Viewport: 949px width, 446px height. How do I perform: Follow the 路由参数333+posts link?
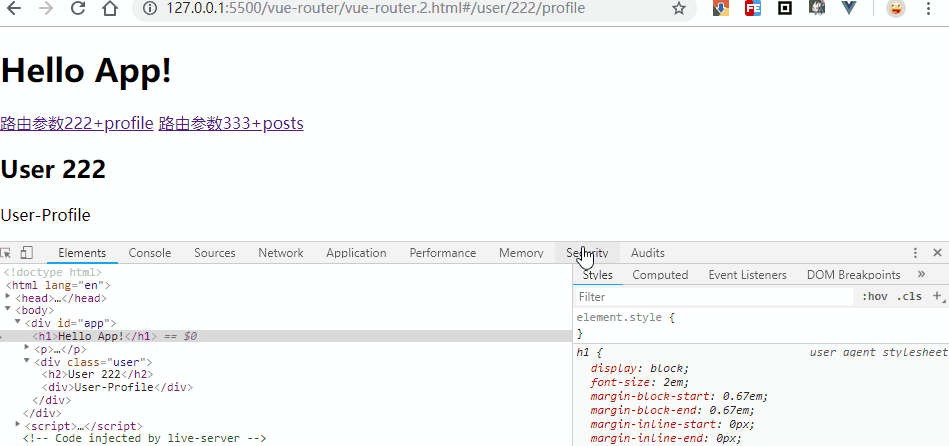pos(231,123)
